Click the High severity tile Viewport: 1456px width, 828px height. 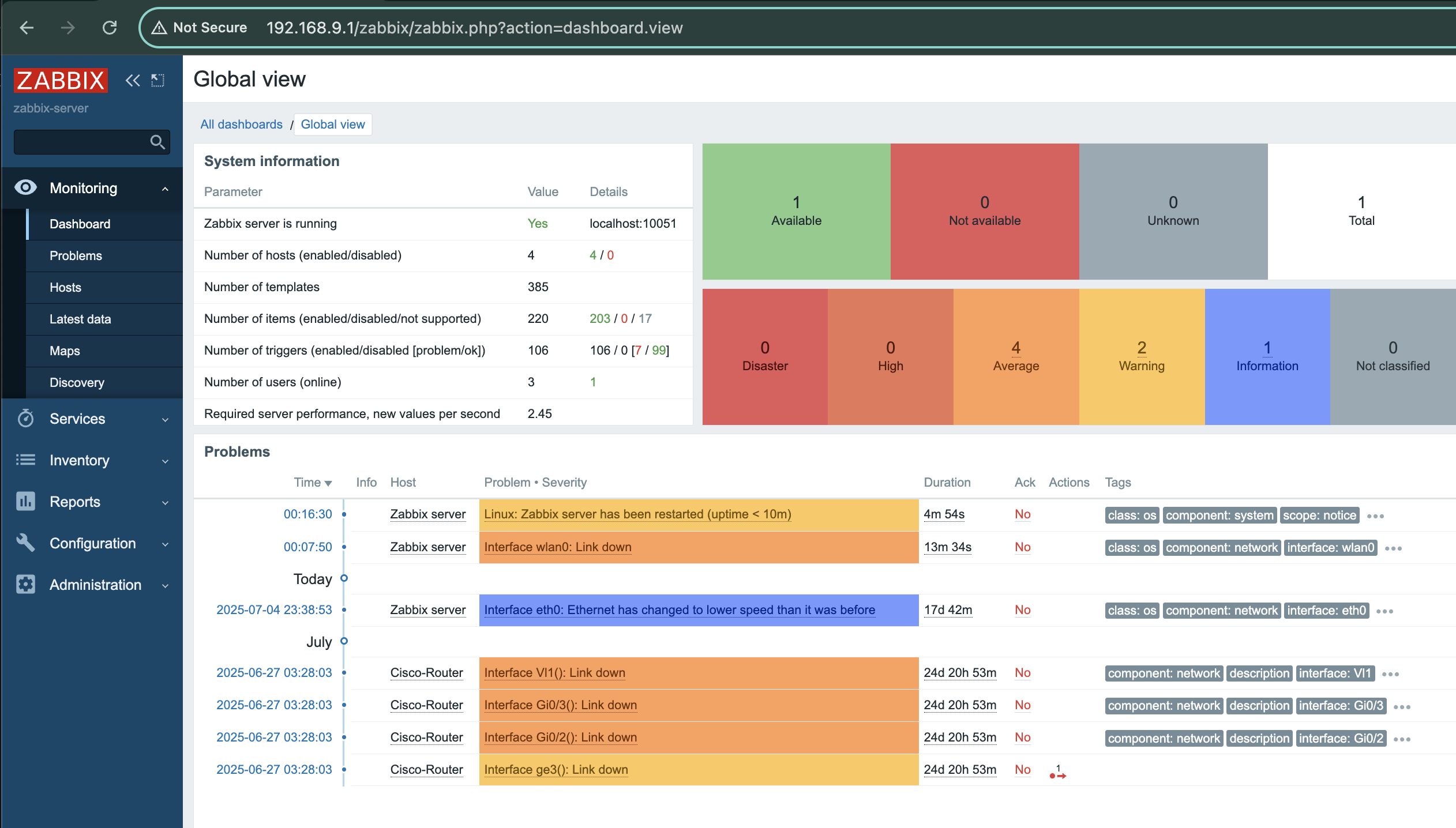point(890,356)
